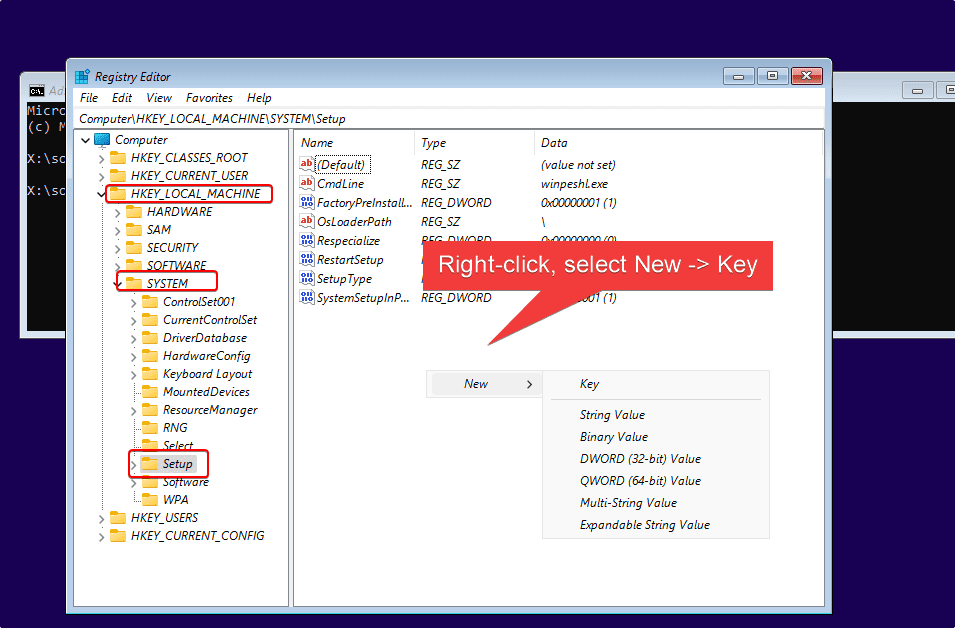The width and height of the screenshot is (955, 628).
Task: Click the SAM folder icon
Action: point(133,230)
